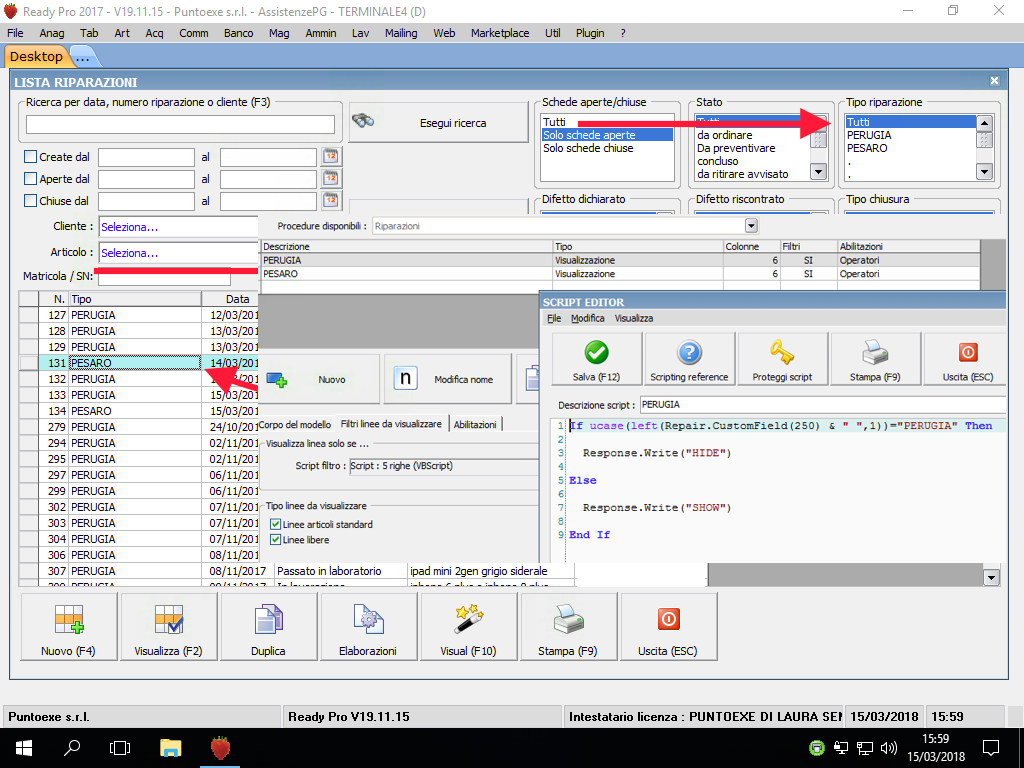
Task: Click the Duplica button
Action: point(268,627)
